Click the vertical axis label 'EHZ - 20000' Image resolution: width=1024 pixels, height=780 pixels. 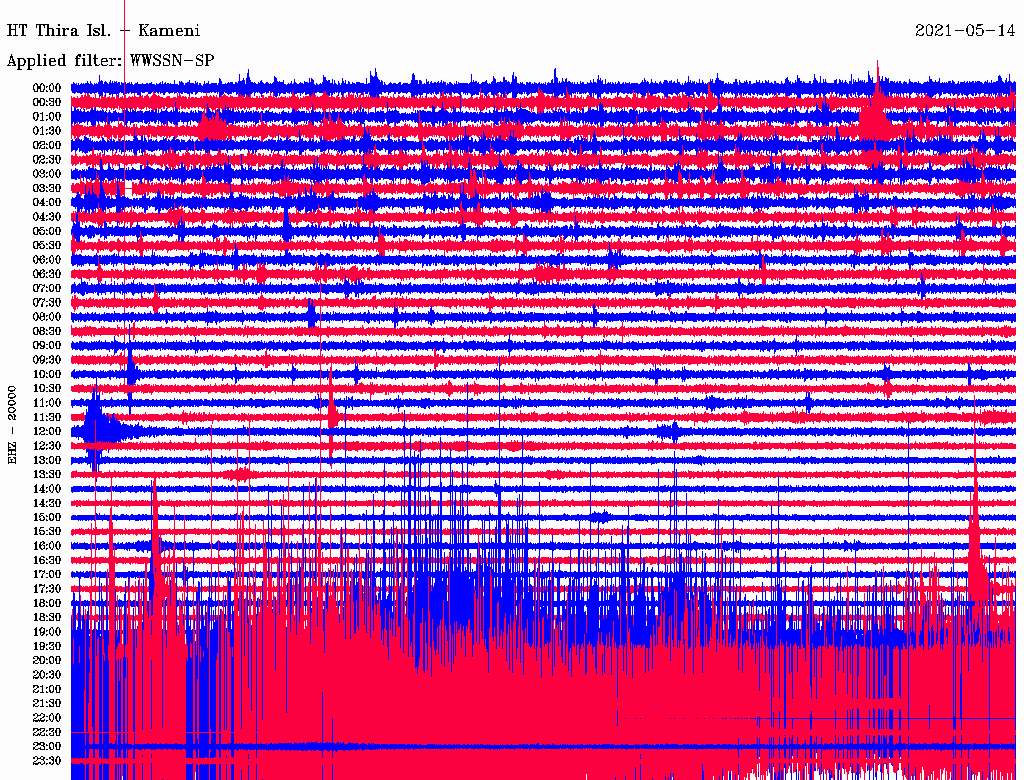click(x=12, y=425)
